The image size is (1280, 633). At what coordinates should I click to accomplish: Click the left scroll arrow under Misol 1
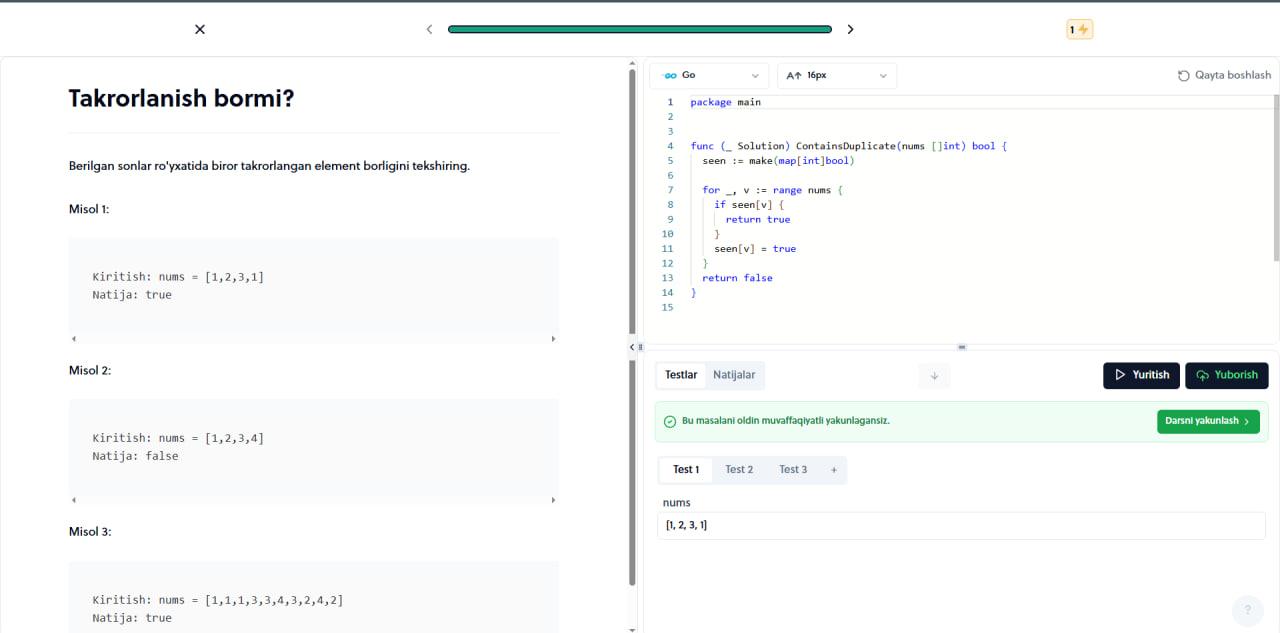(73, 339)
